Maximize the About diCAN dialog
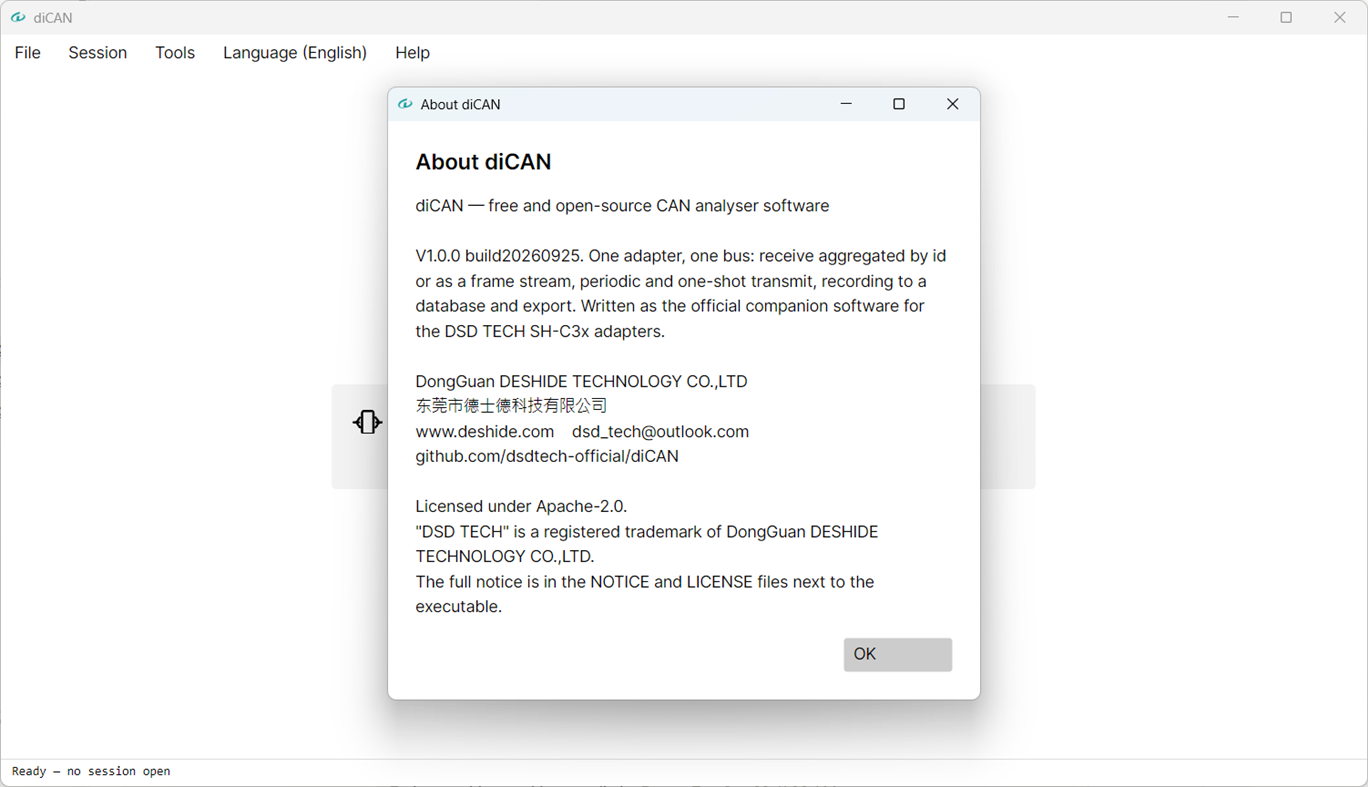1368x787 pixels. [x=899, y=104]
